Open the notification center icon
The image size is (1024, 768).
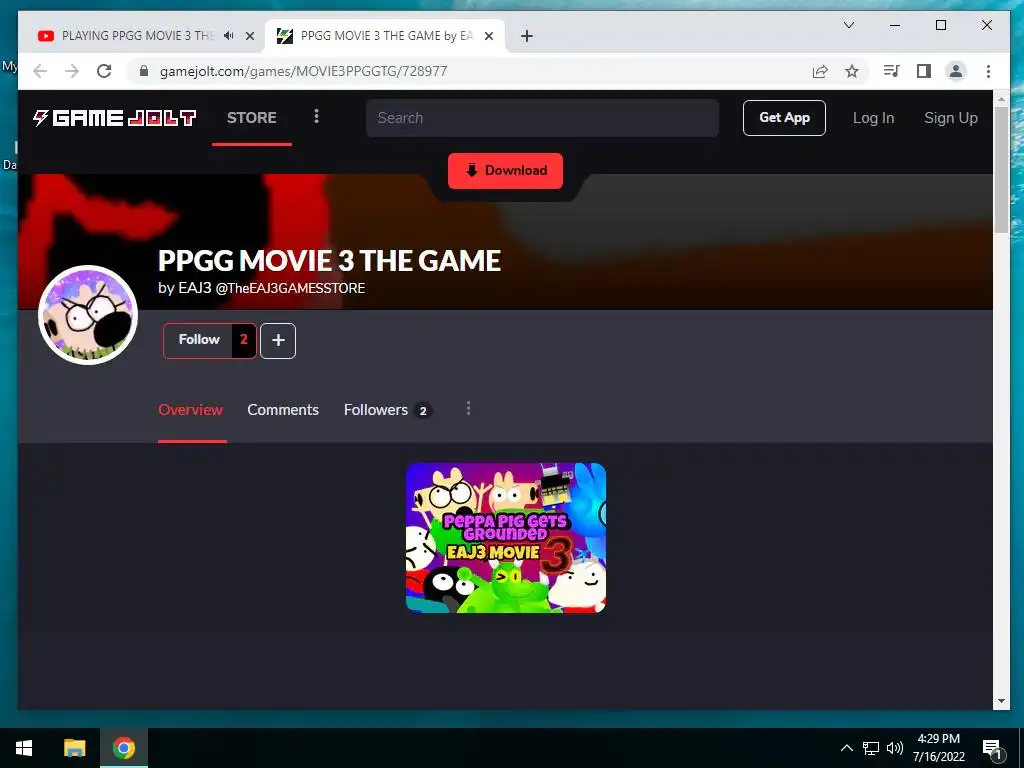pyautogui.click(x=992, y=748)
